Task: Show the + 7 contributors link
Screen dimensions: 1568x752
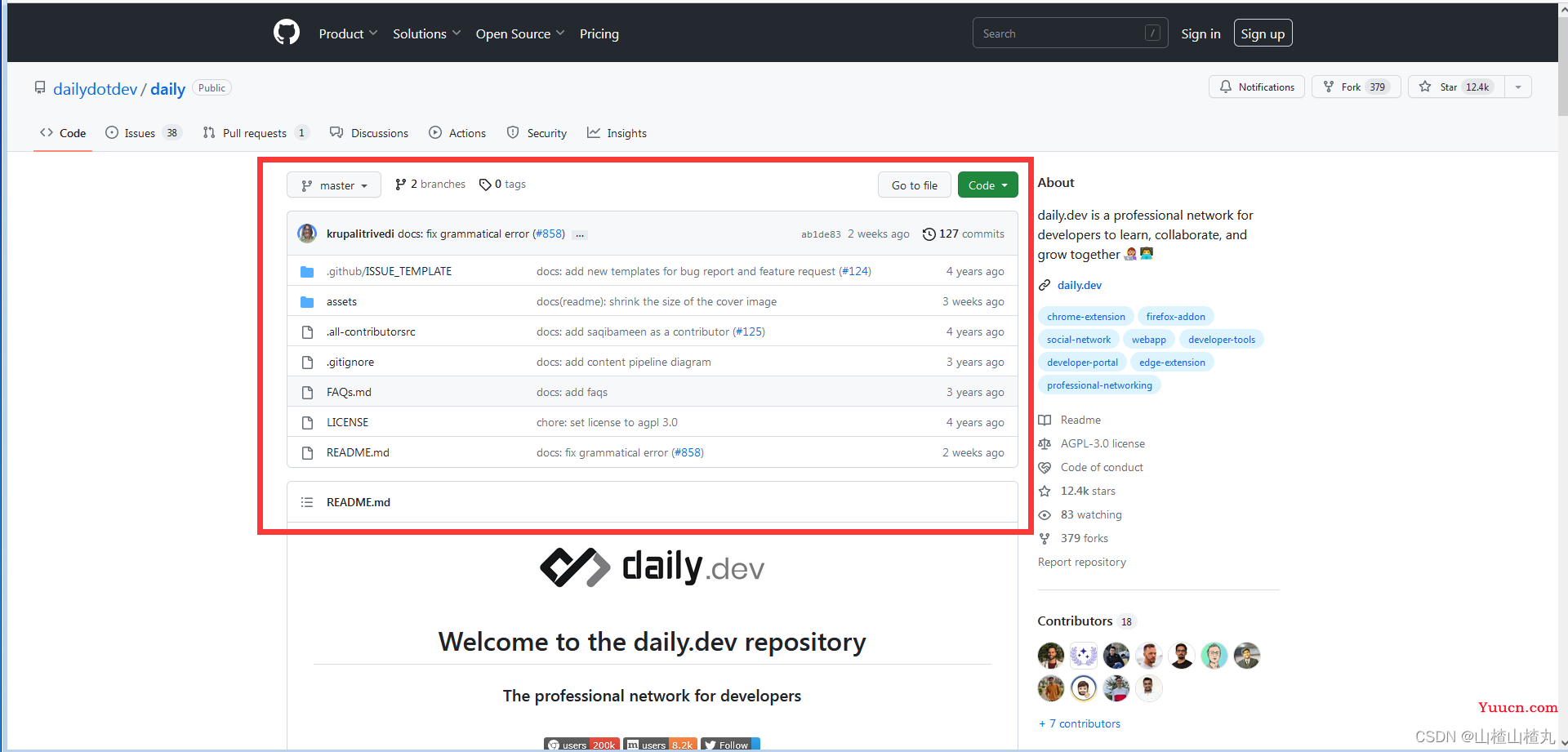Action: click(x=1079, y=723)
